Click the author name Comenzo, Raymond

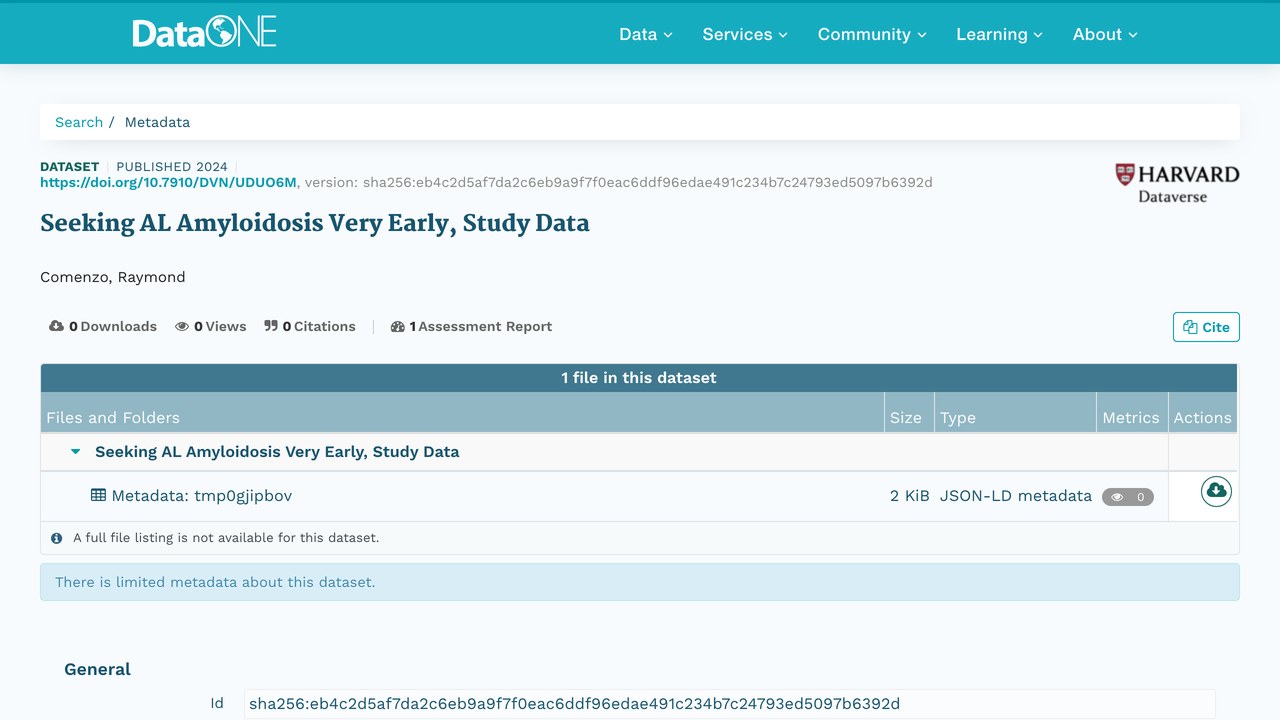coord(113,277)
